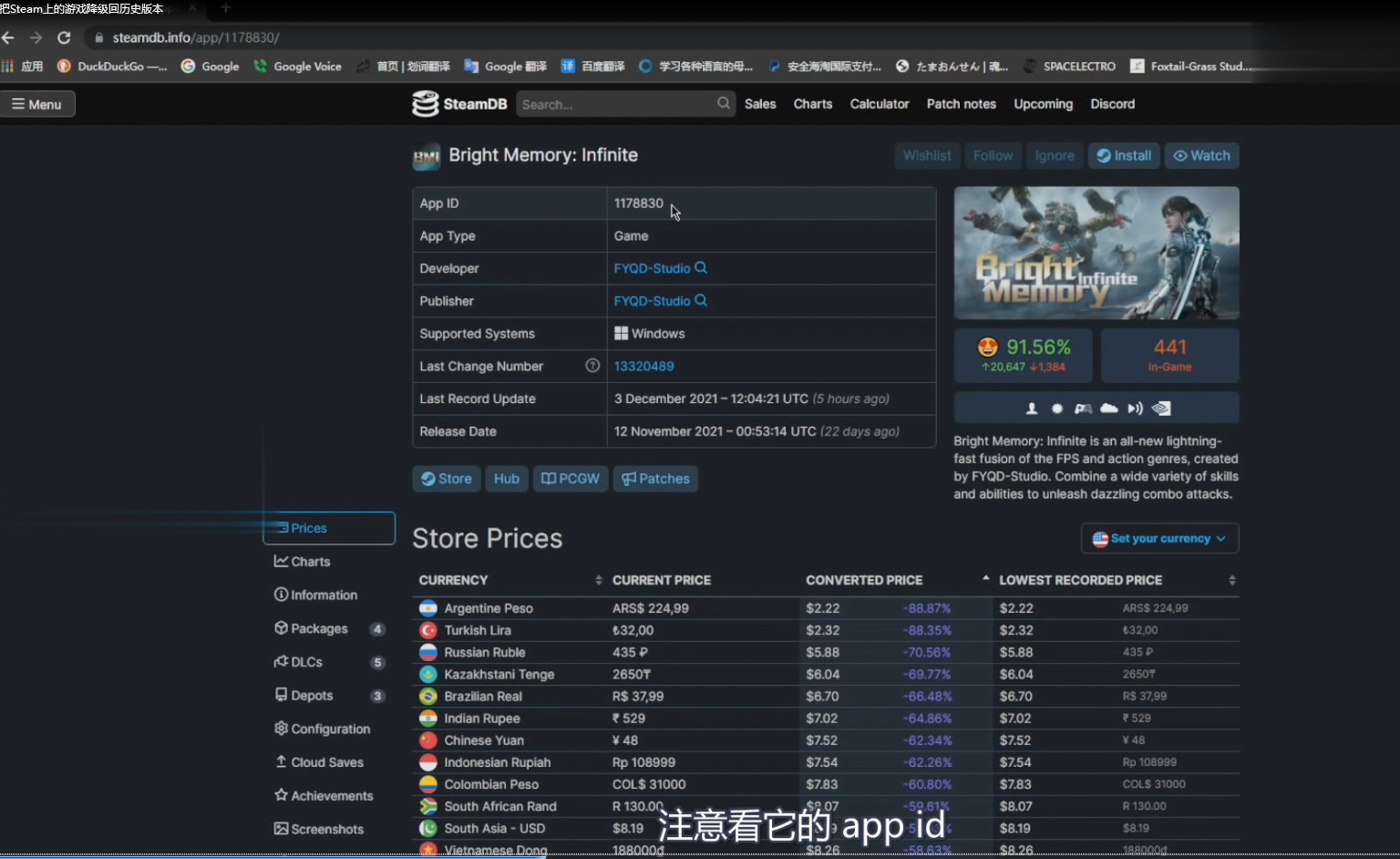
Task: Select the Information sidebar tab
Action: (x=329, y=595)
